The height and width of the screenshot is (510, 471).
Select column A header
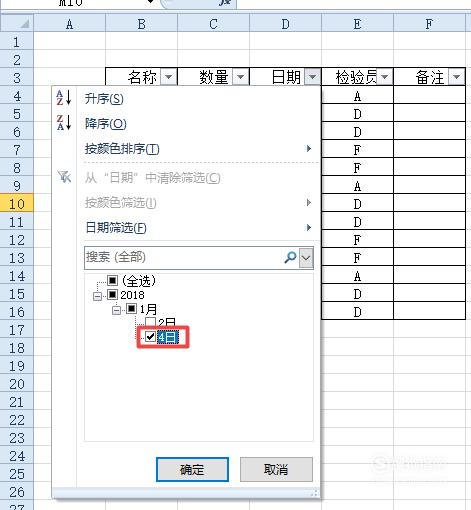[x=69, y=24]
